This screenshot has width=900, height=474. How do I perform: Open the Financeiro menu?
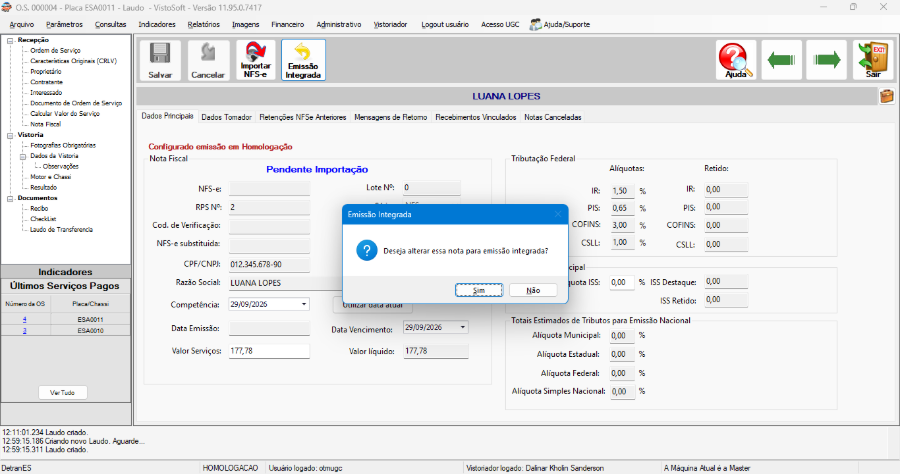[288, 25]
